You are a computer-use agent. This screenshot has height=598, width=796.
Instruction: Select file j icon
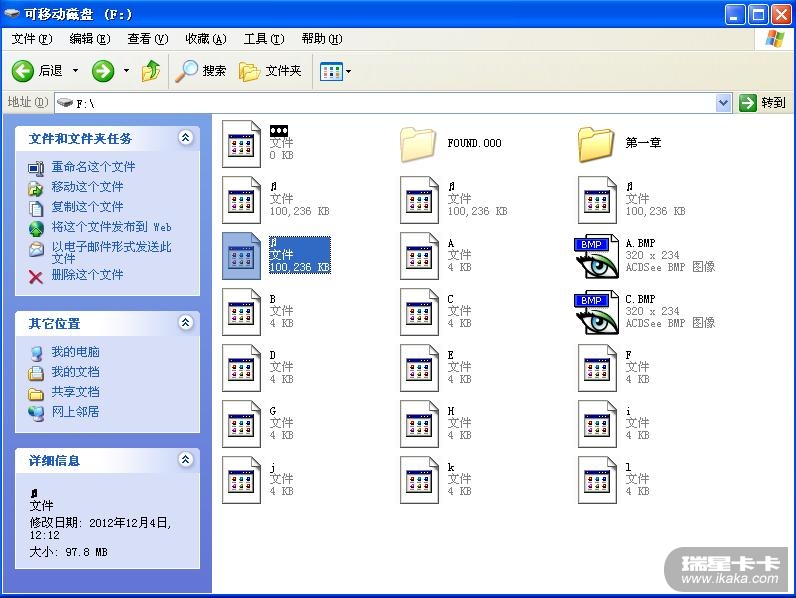[242, 480]
